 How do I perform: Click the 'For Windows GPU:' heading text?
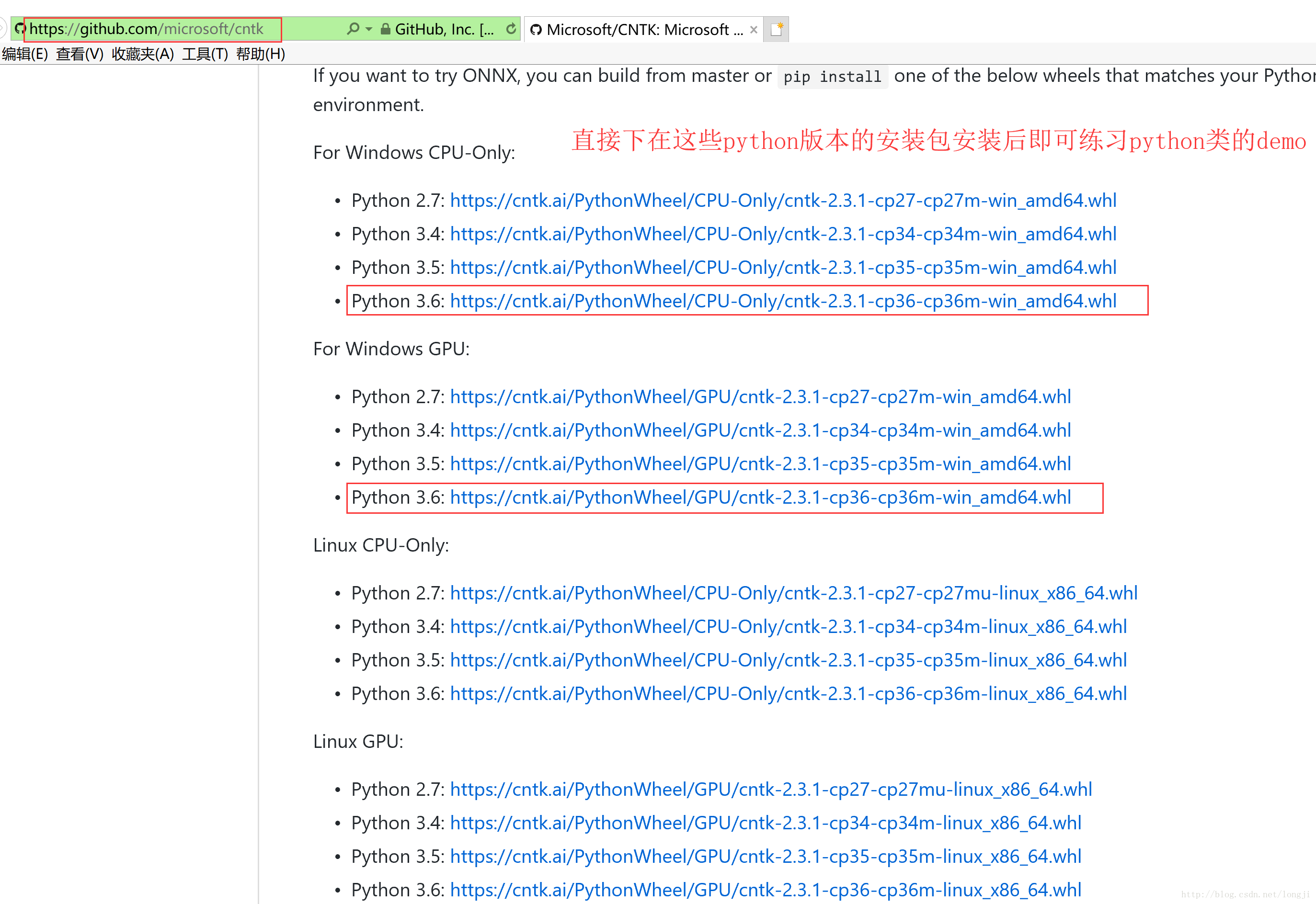pyautogui.click(x=391, y=349)
